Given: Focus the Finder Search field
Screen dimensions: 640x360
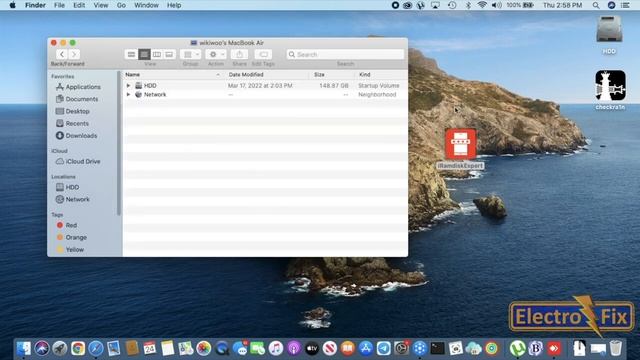Looking at the screenshot, I should click(345, 54).
